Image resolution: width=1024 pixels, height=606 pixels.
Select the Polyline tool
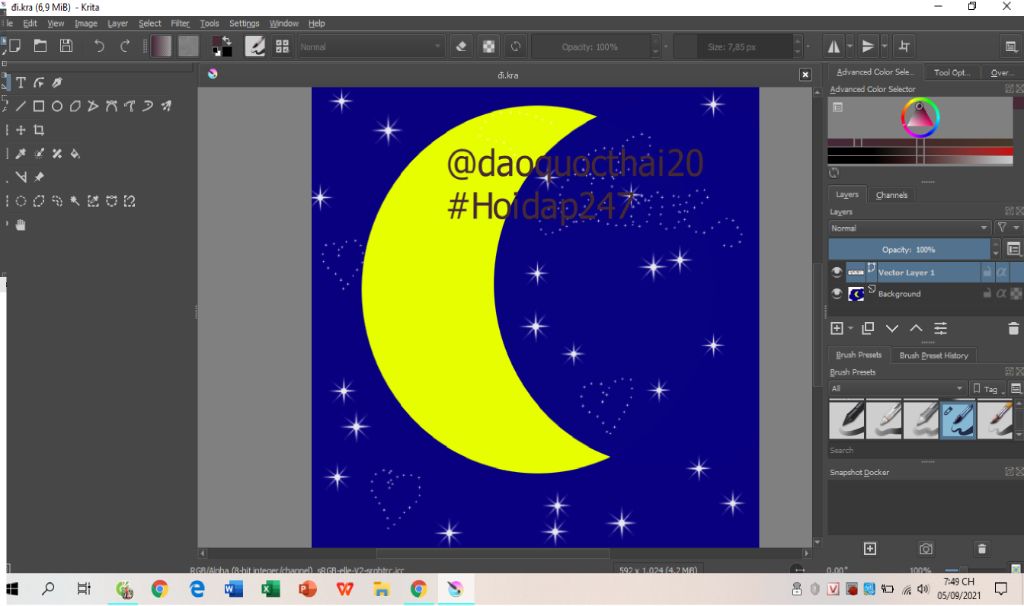pyautogui.click(x=93, y=106)
